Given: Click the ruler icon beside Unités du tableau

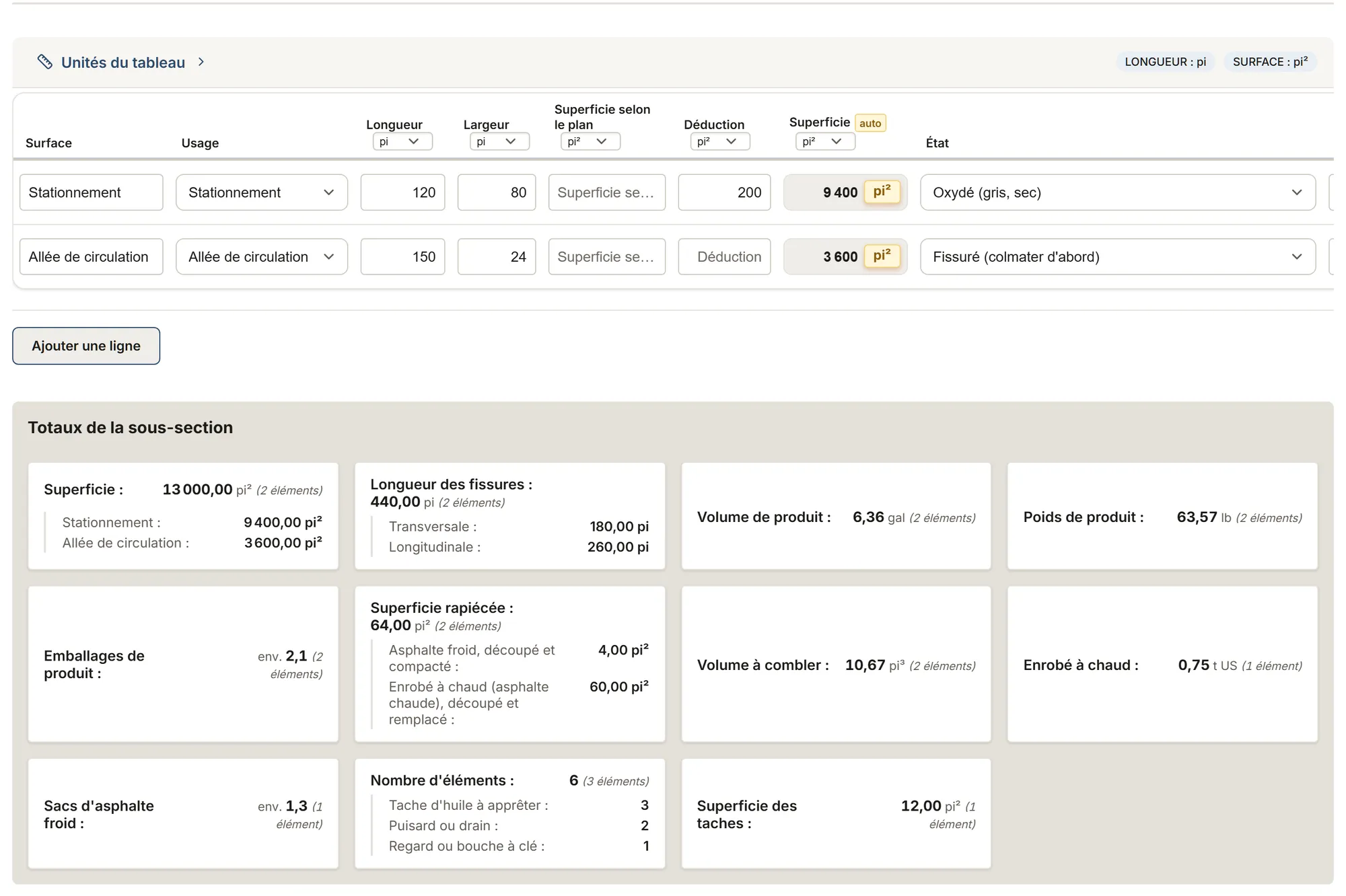Looking at the screenshot, I should (45, 62).
